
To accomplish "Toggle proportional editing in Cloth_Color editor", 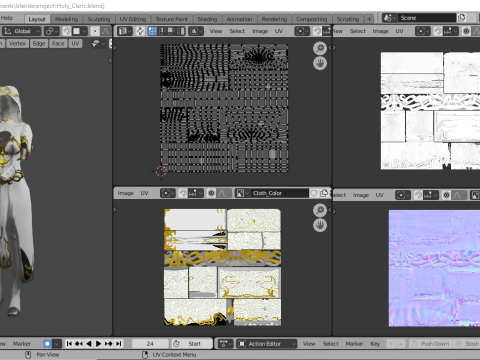I will click(x=211, y=193).
